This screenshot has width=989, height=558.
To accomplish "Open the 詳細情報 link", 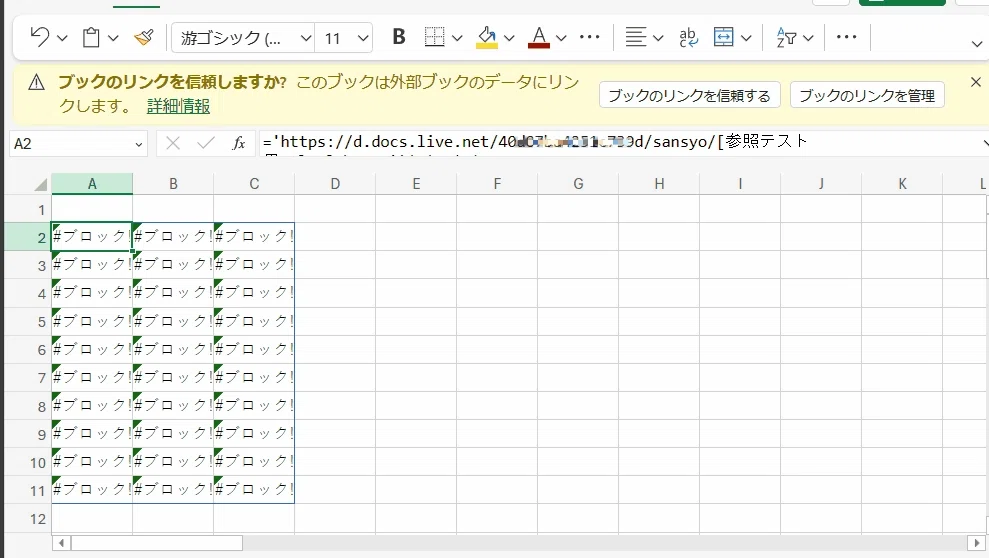I will coord(178,106).
